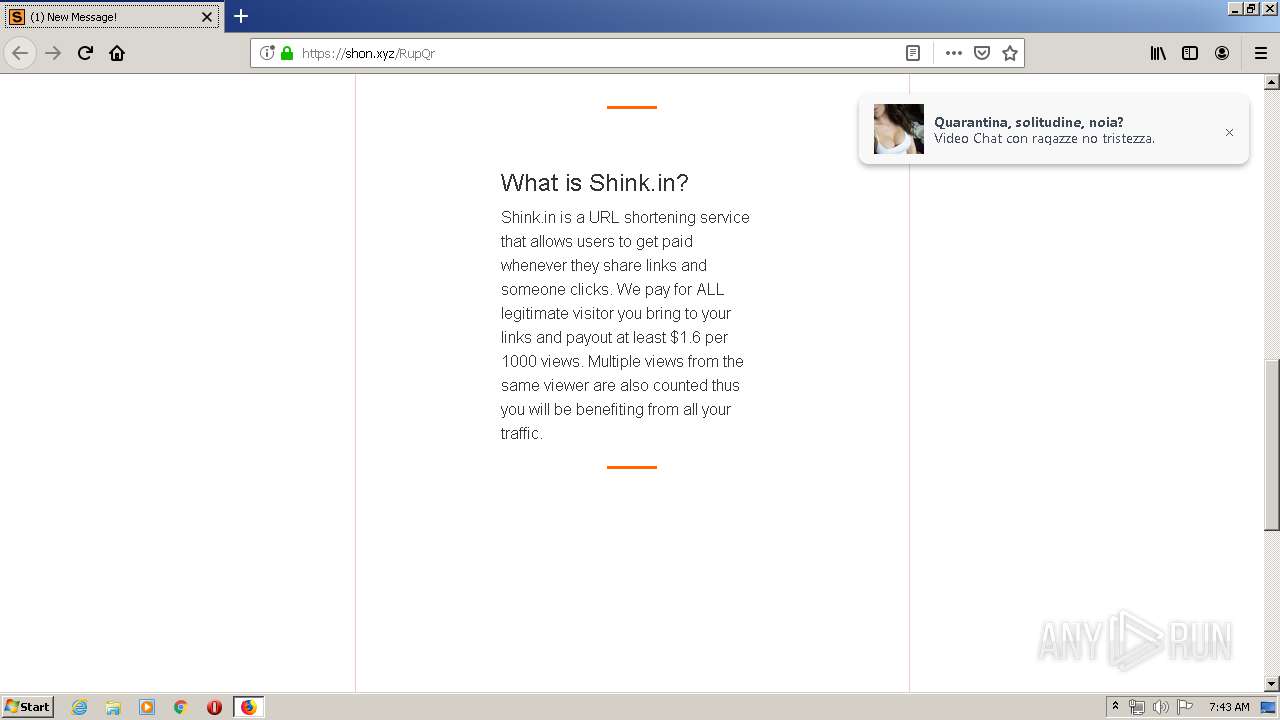The width and height of the screenshot is (1280, 720).
Task: Open the notification thumbnail image
Action: 899,129
